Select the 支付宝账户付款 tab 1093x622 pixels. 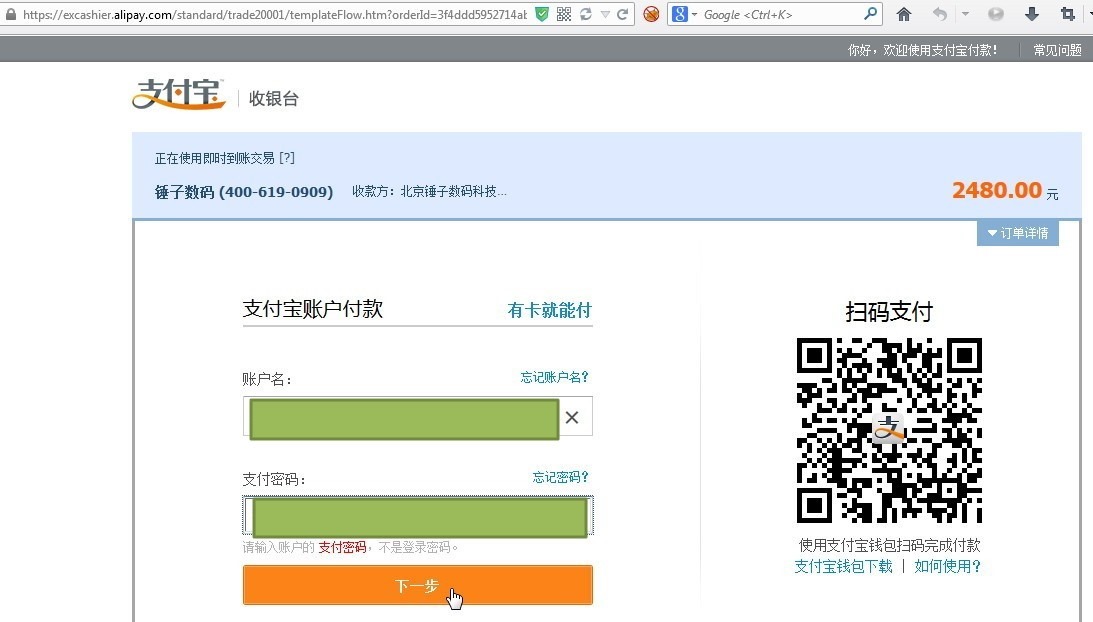click(x=313, y=309)
